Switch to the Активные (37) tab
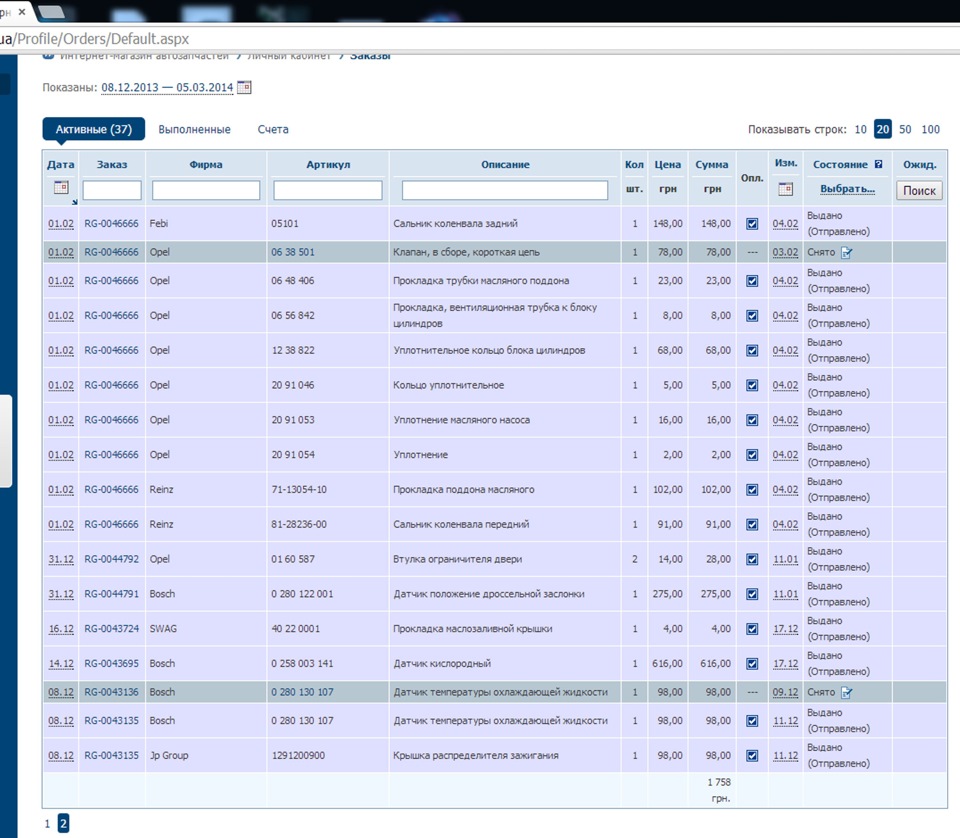 point(94,129)
